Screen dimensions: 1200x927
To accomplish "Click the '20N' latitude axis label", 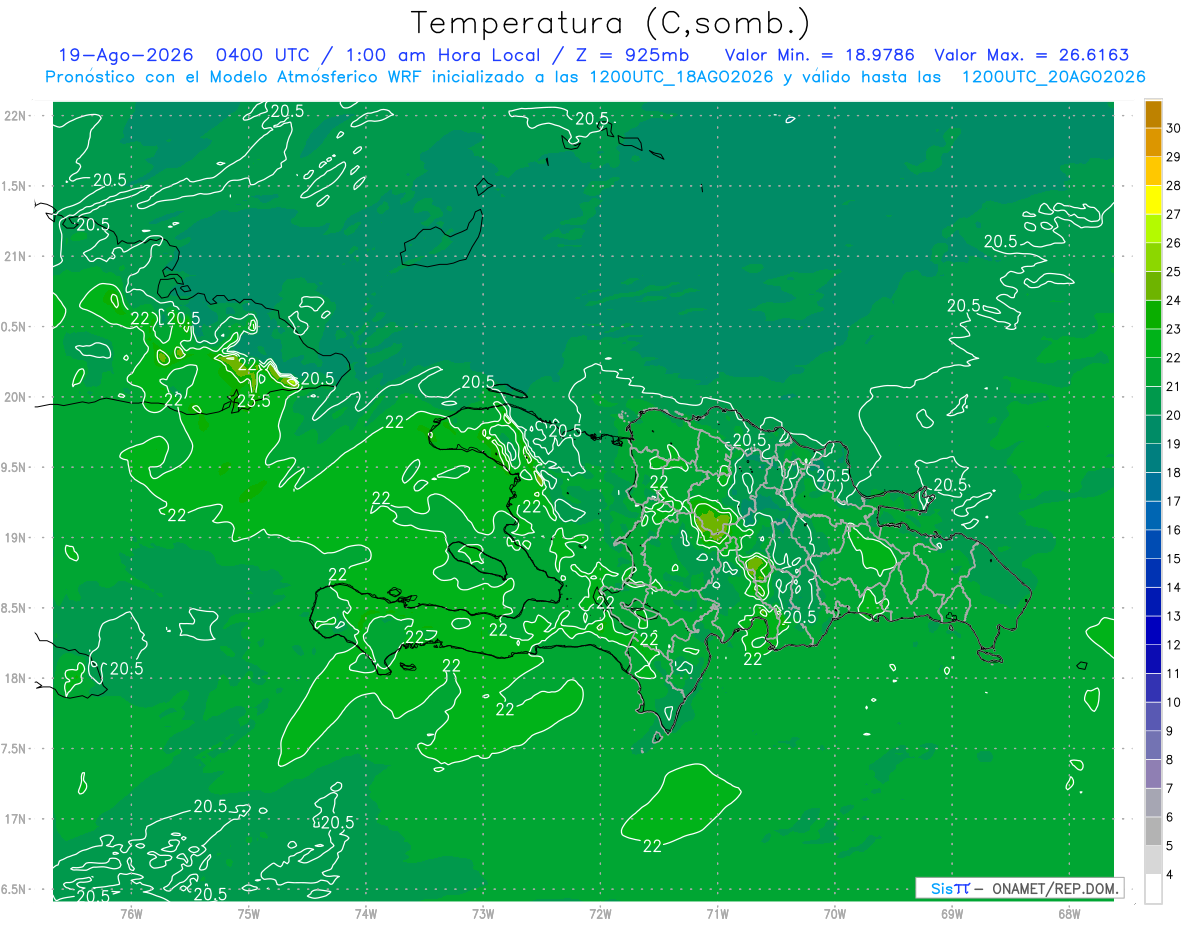I will pos(16,397).
